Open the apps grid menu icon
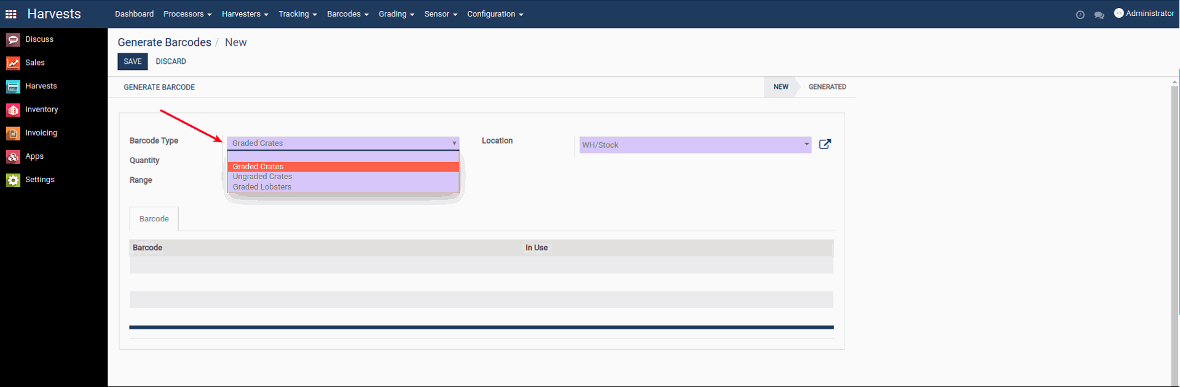Viewport: 1180px width, 387px height. tap(11, 14)
